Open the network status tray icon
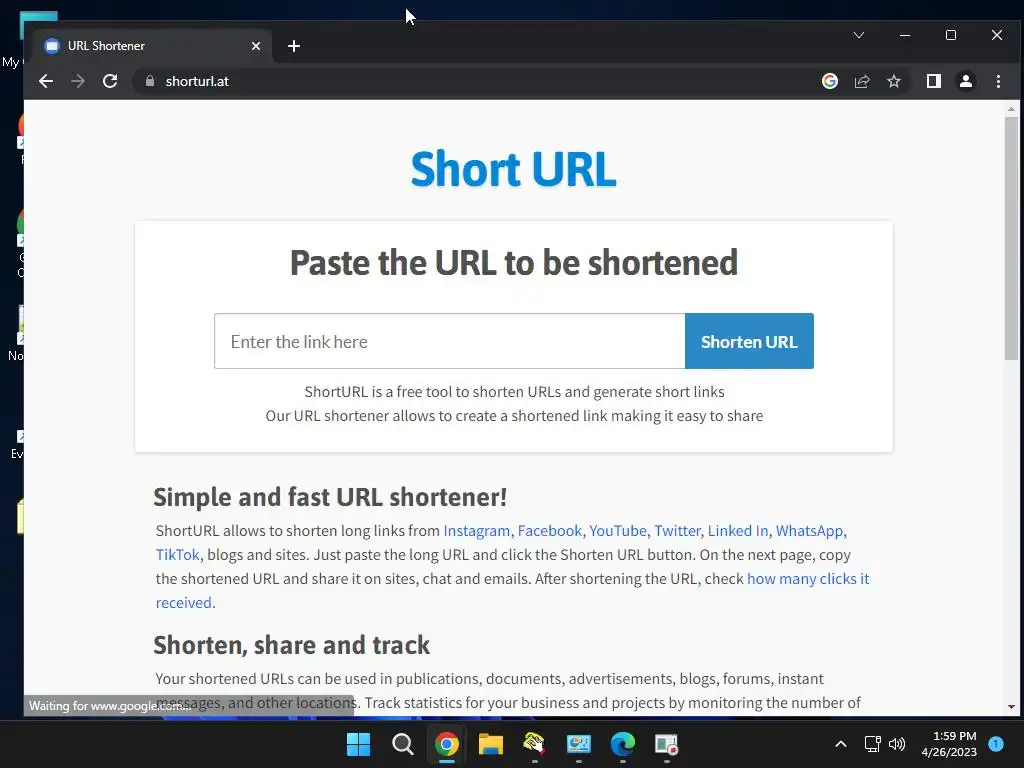 coord(872,744)
